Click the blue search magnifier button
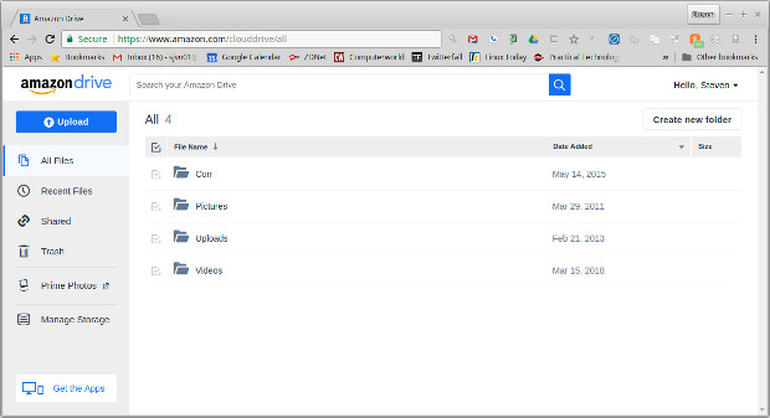The height and width of the screenshot is (418, 770). coord(559,84)
